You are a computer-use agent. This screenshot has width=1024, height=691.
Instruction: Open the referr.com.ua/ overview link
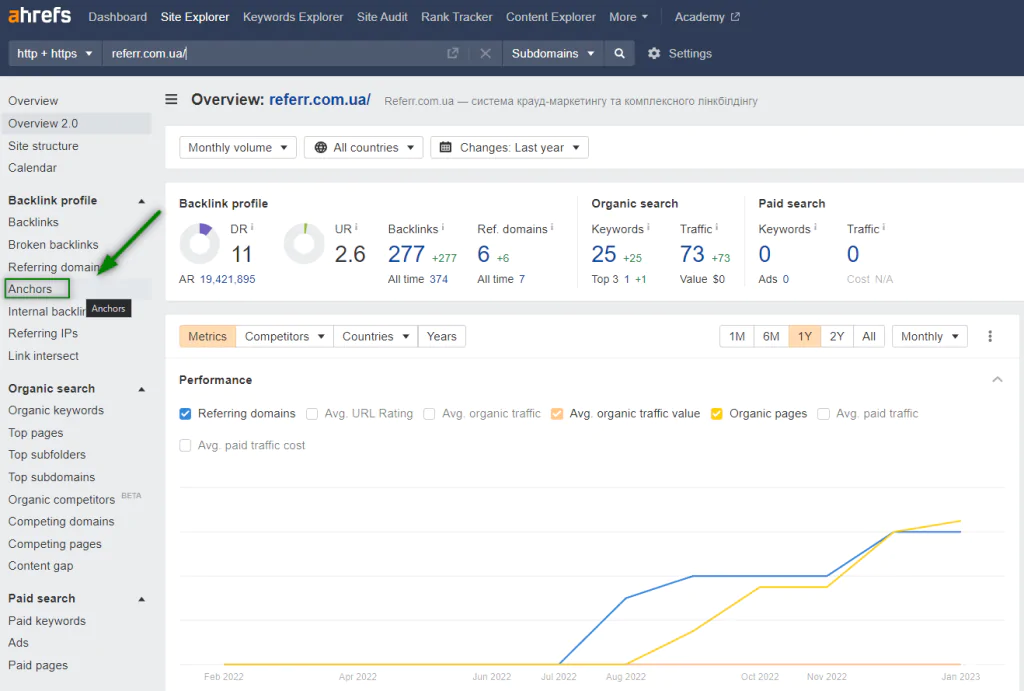pyautogui.click(x=320, y=99)
